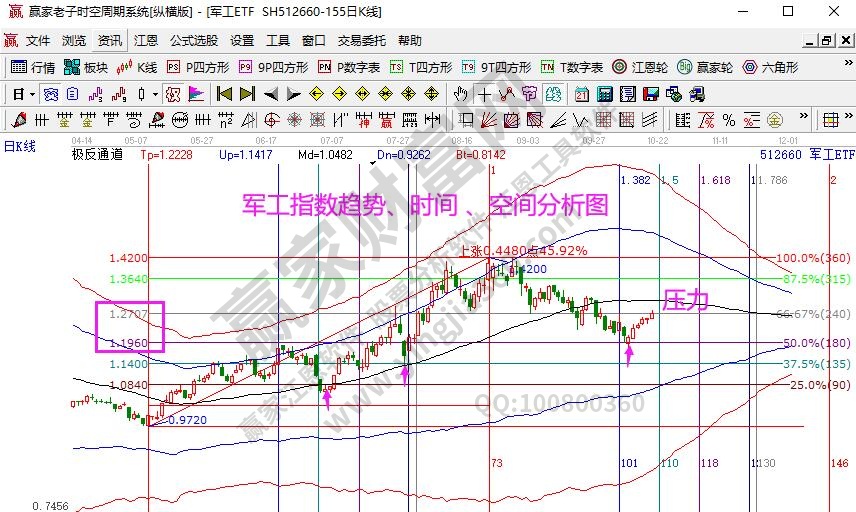This screenshot has height=512, width=856.
Task: Open the 公式选股 menu
Action: pyautogui.click(x=193, y=41)
